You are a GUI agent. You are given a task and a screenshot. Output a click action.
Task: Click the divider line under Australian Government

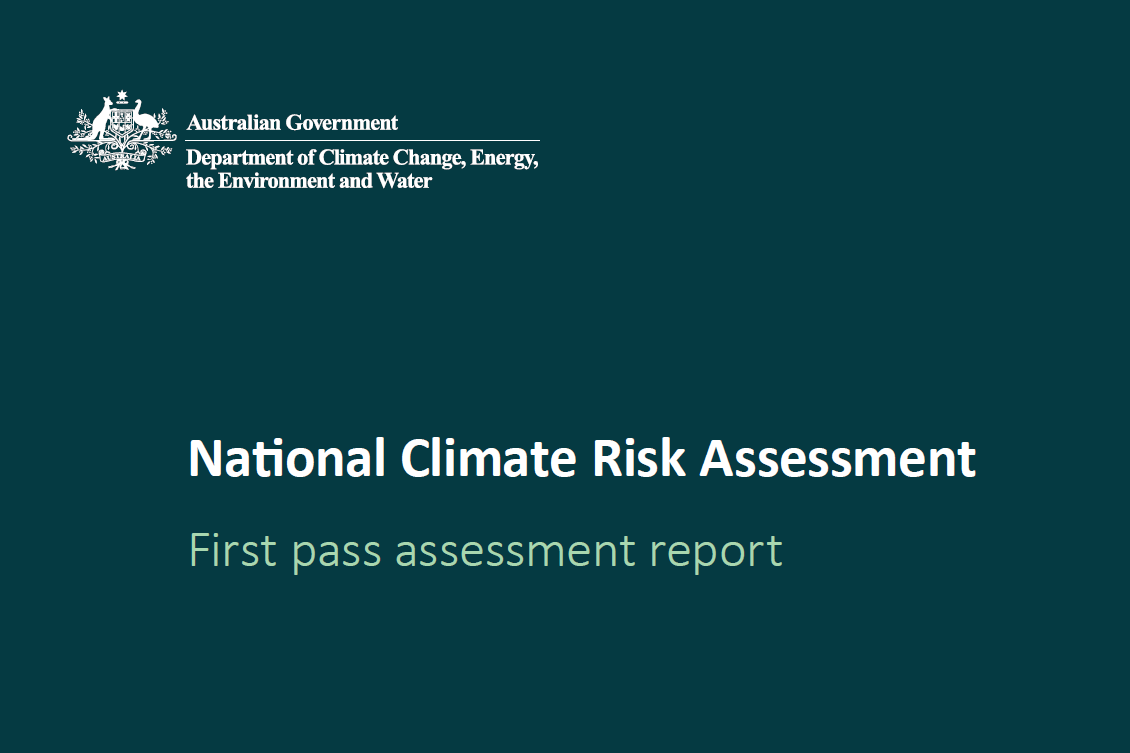(x=362, y=140)
